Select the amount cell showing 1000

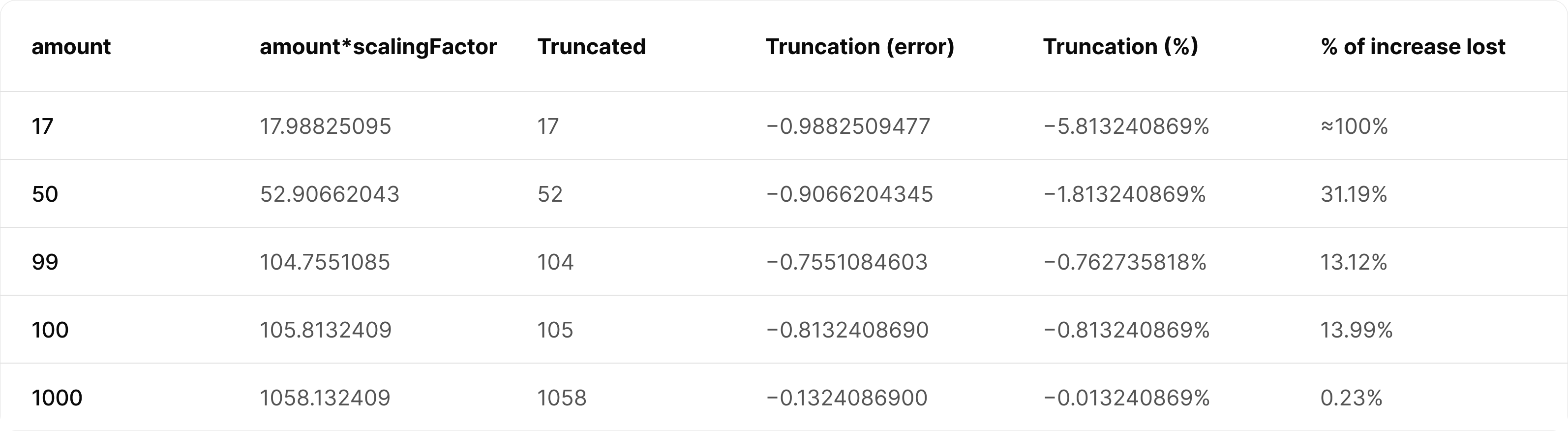57,398
